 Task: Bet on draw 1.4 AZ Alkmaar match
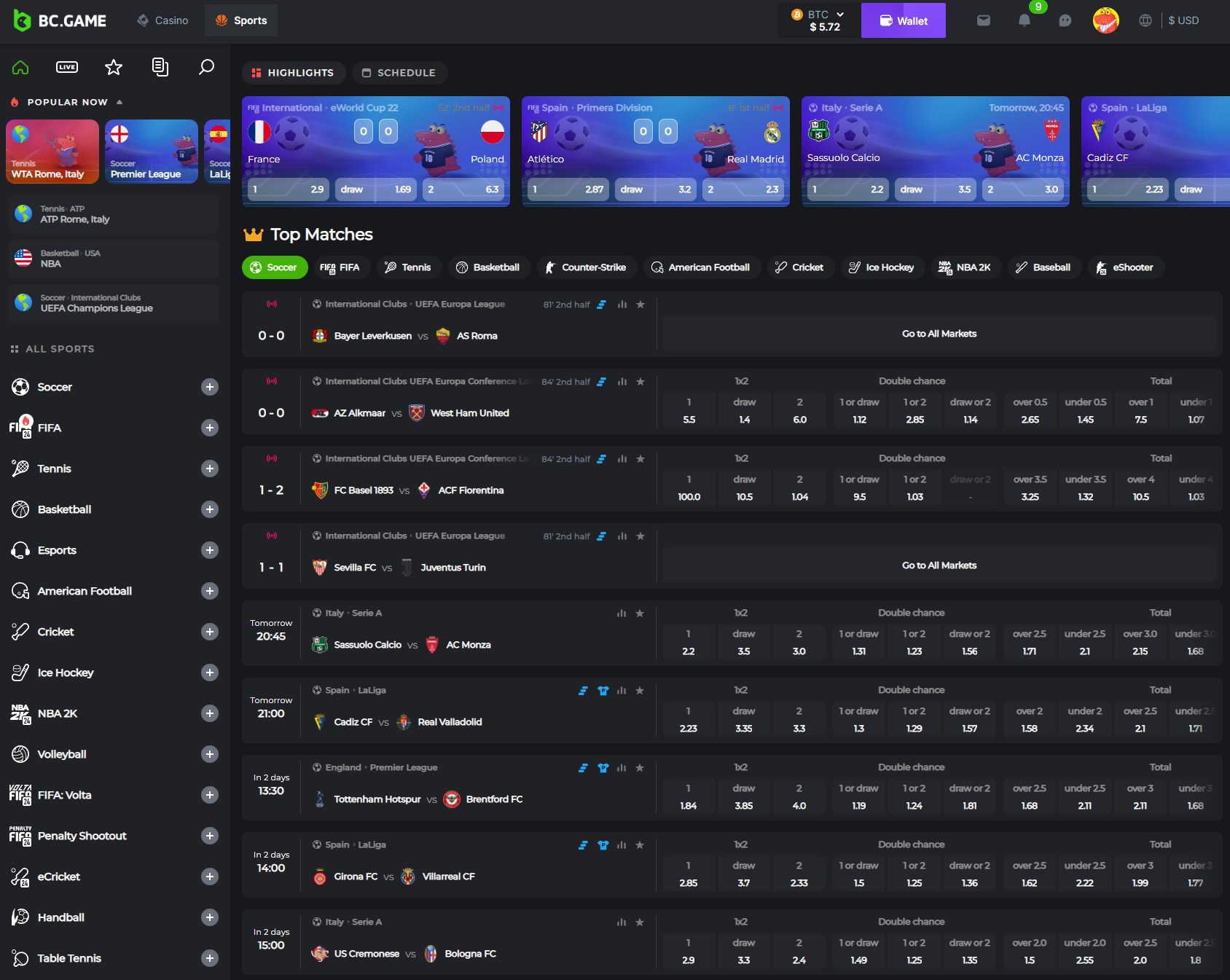click(745, 411)
